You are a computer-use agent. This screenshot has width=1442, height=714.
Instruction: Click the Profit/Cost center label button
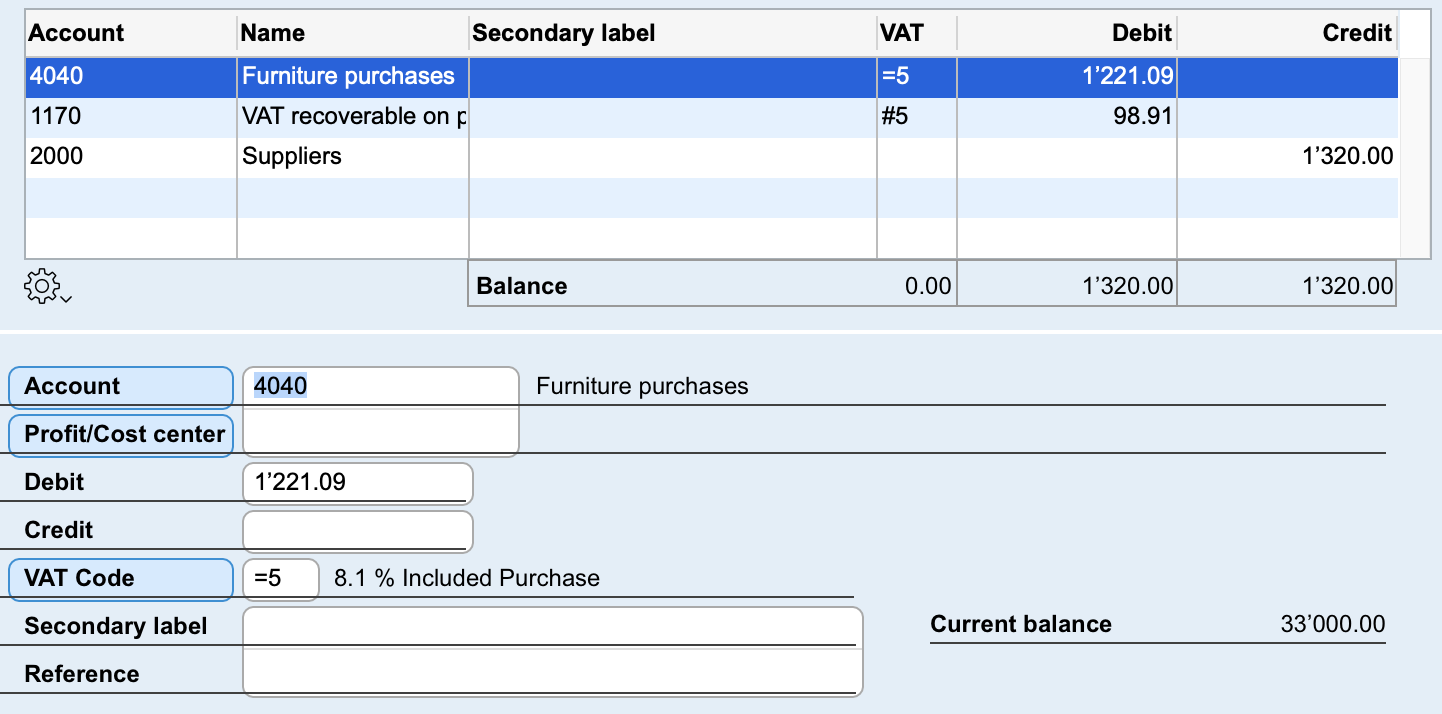(x=121, y=435)
